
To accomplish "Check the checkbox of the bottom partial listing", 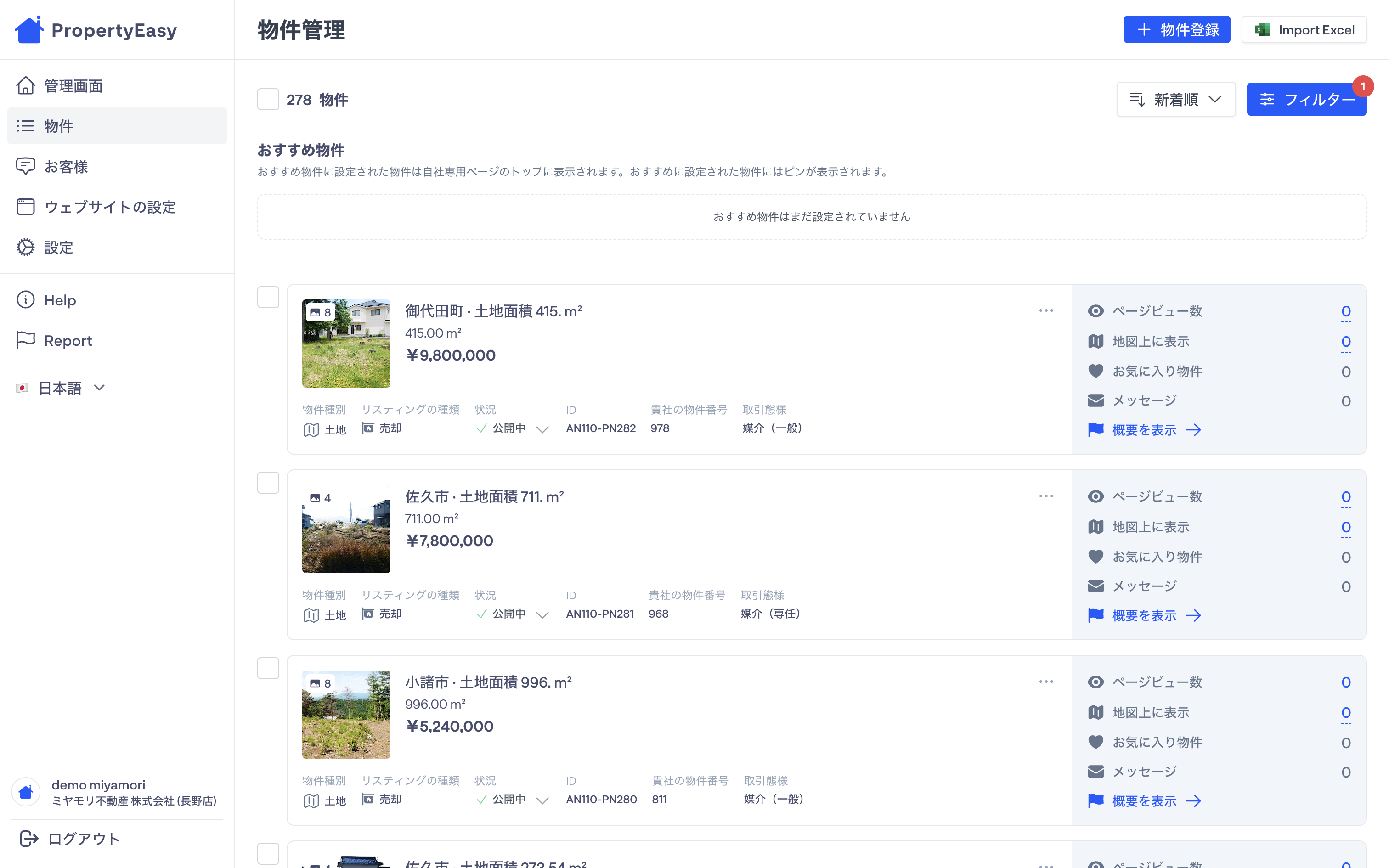I will [x=268, y=854].
